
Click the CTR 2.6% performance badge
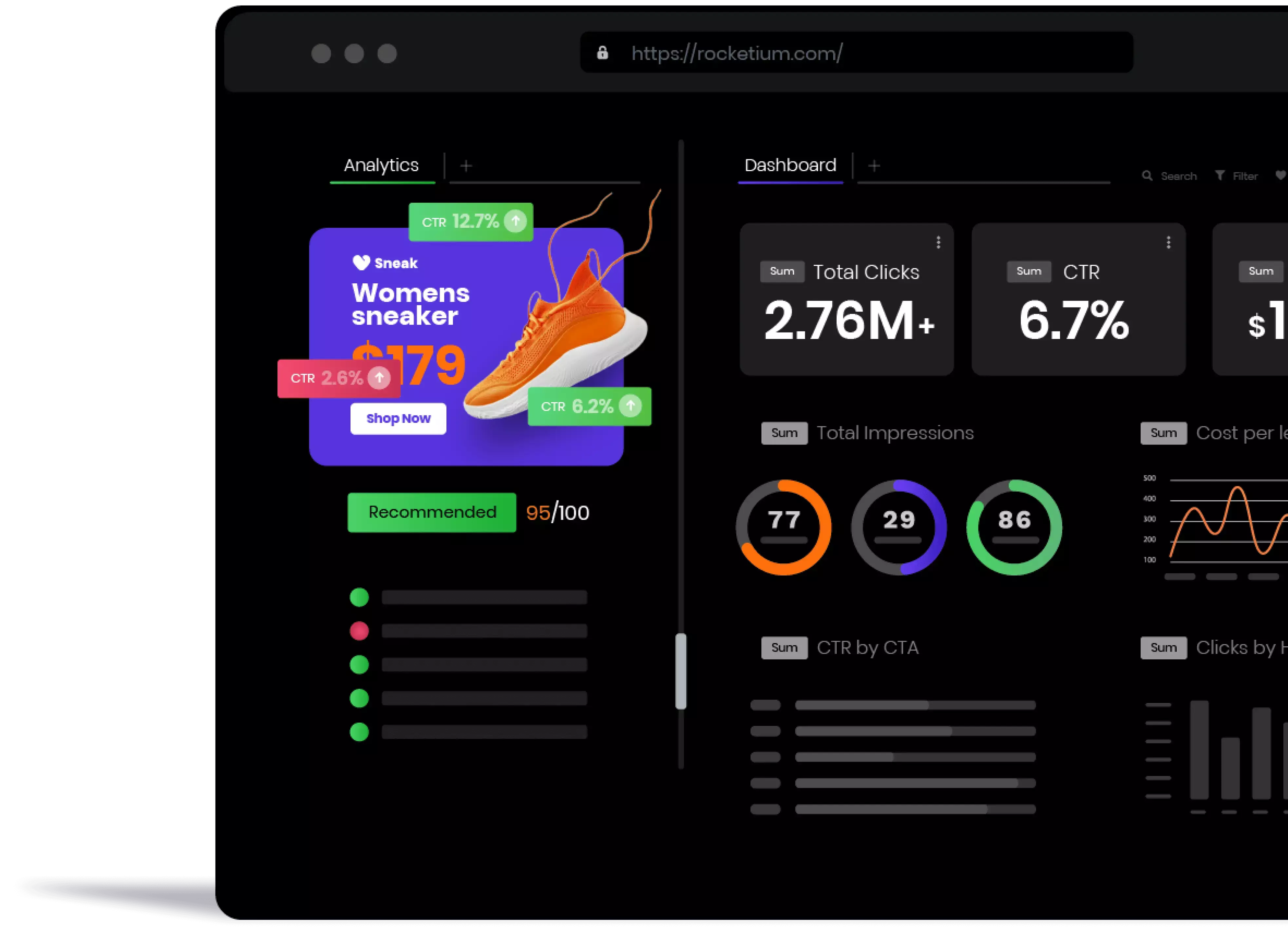[x=336, y=378]
